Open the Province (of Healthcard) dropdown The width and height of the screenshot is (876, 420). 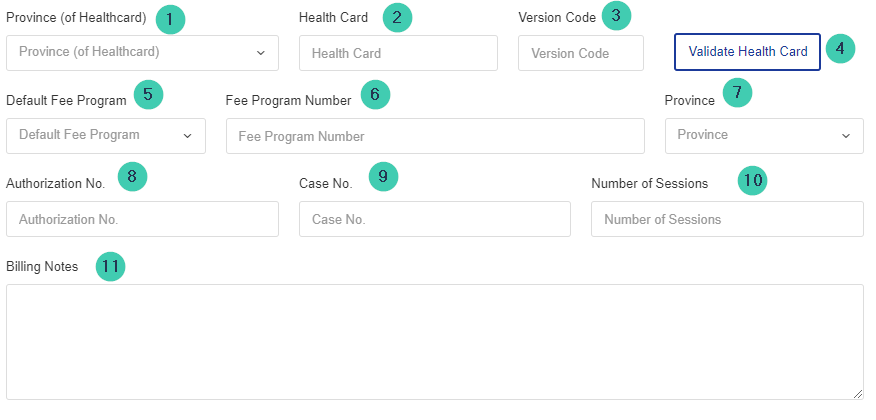tap(142, 53)
